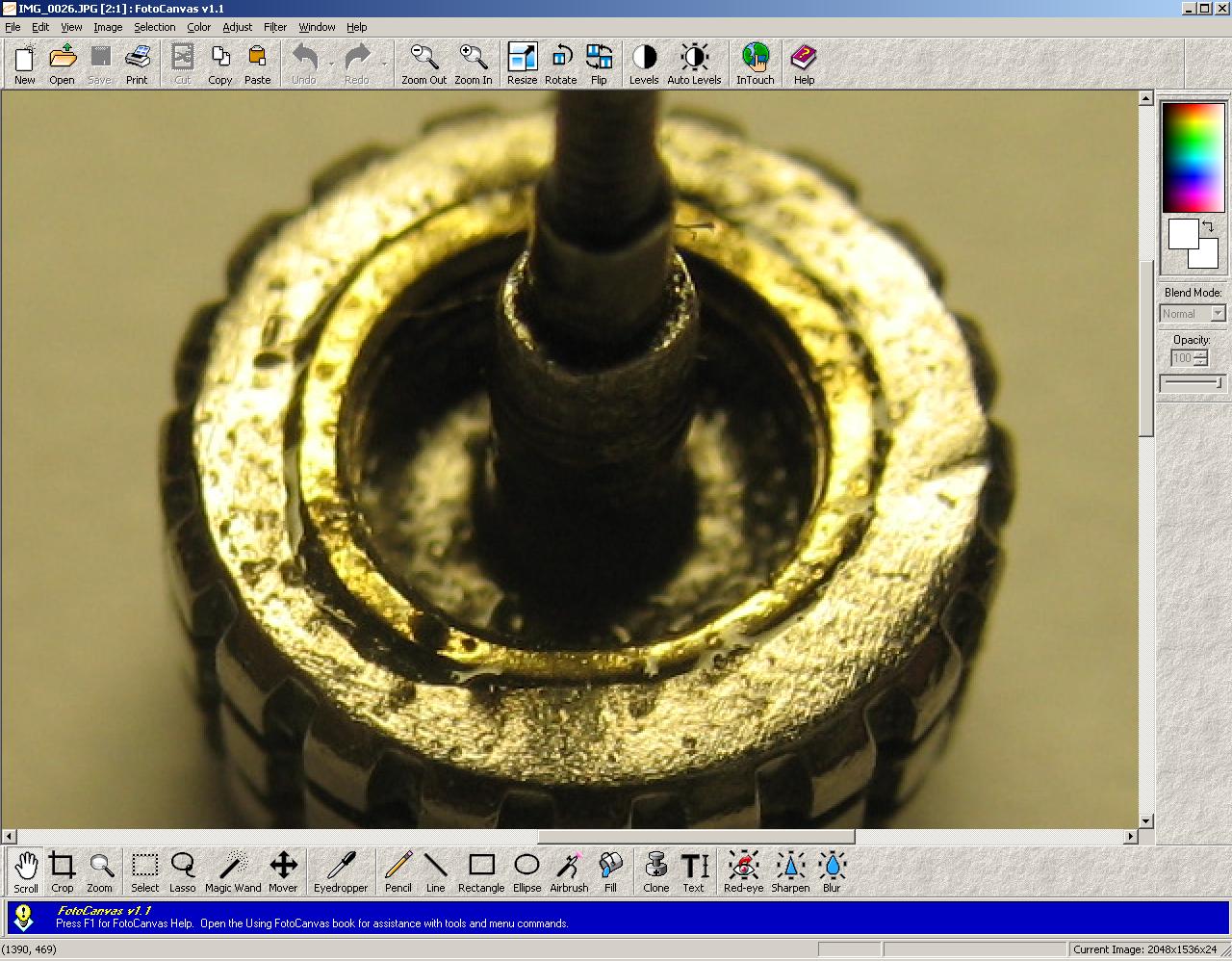Click the vertical scrollbar down arrow

tap(1145, 821)
